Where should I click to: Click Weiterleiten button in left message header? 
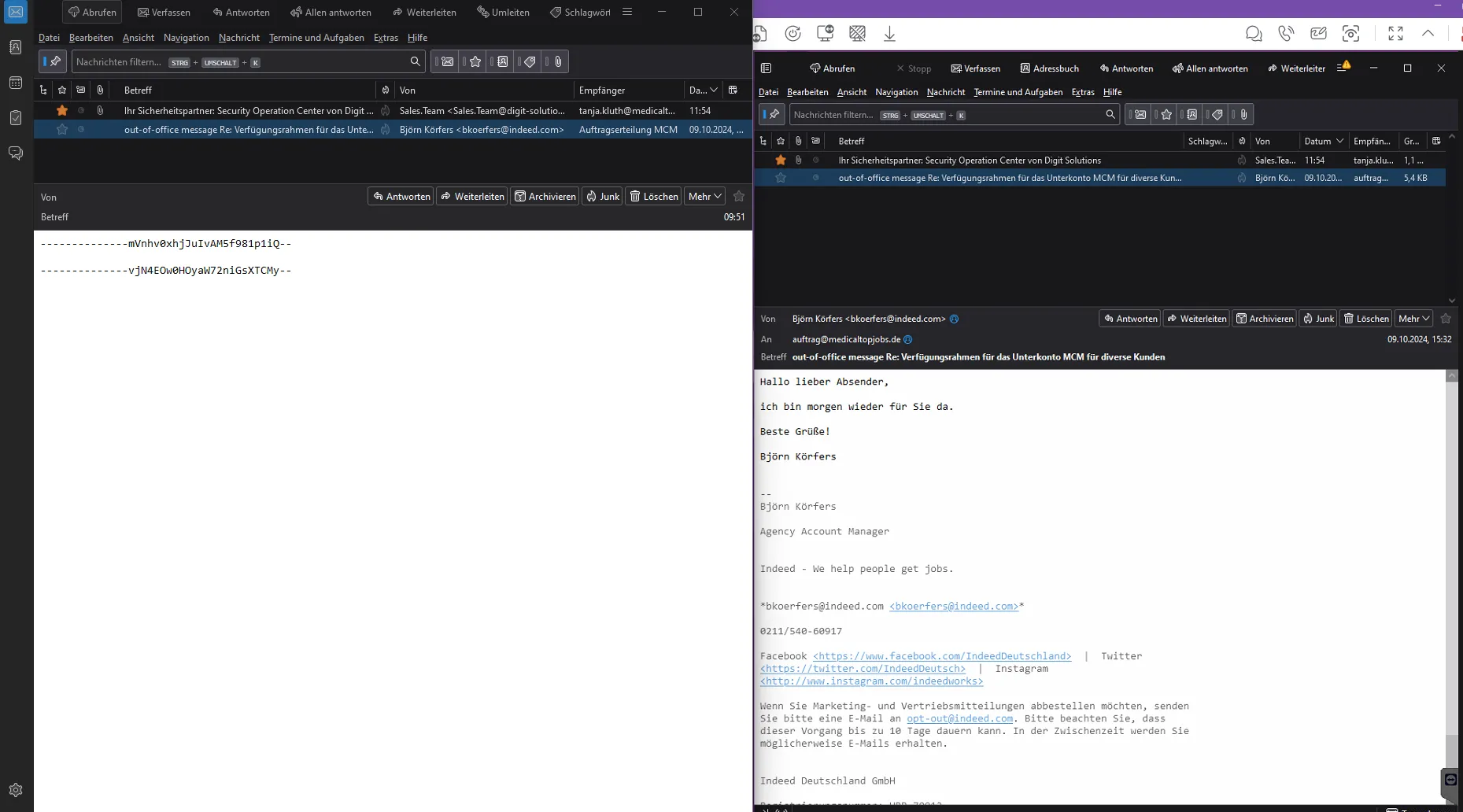(x=472, y=196)
